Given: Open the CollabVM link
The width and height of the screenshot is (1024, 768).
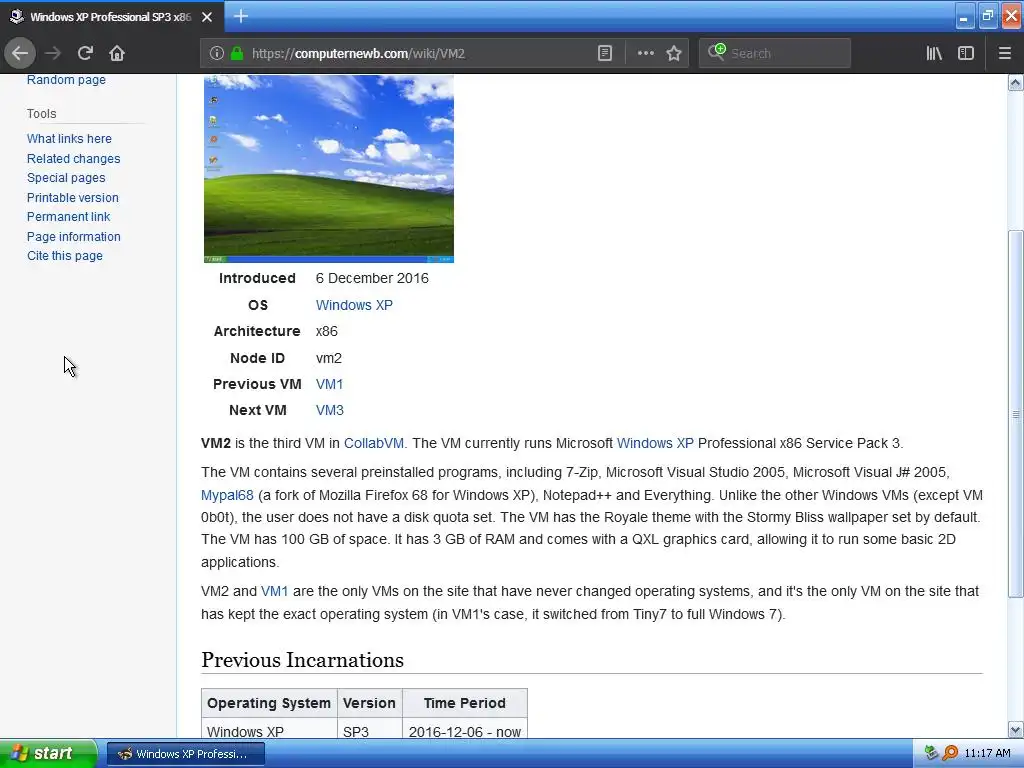Looking at the screenshot, I should 374,443.
